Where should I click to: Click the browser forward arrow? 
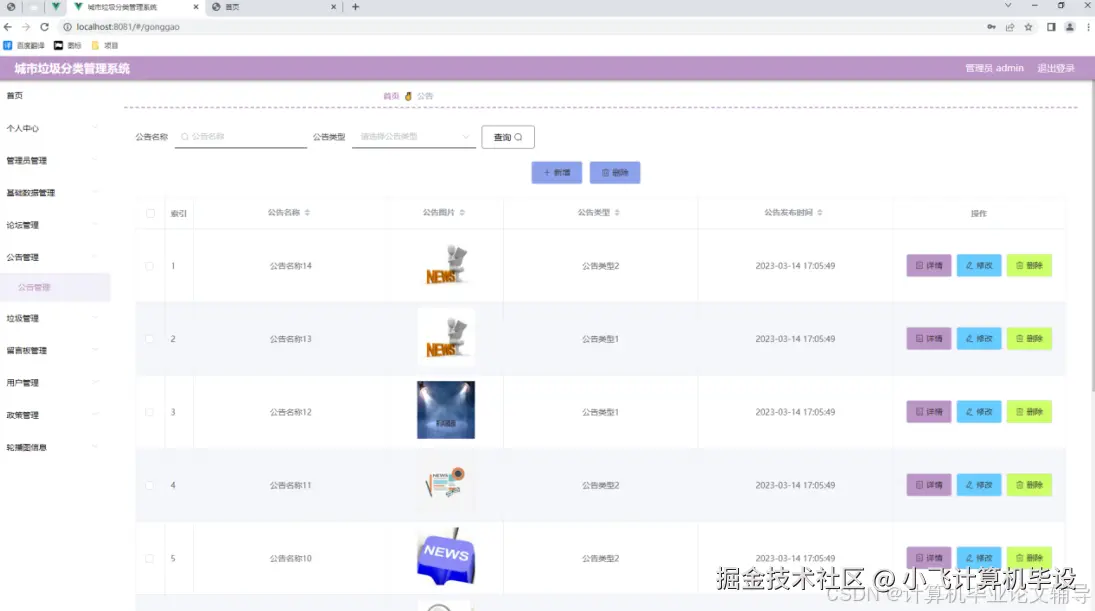click(x=26, y=27)
